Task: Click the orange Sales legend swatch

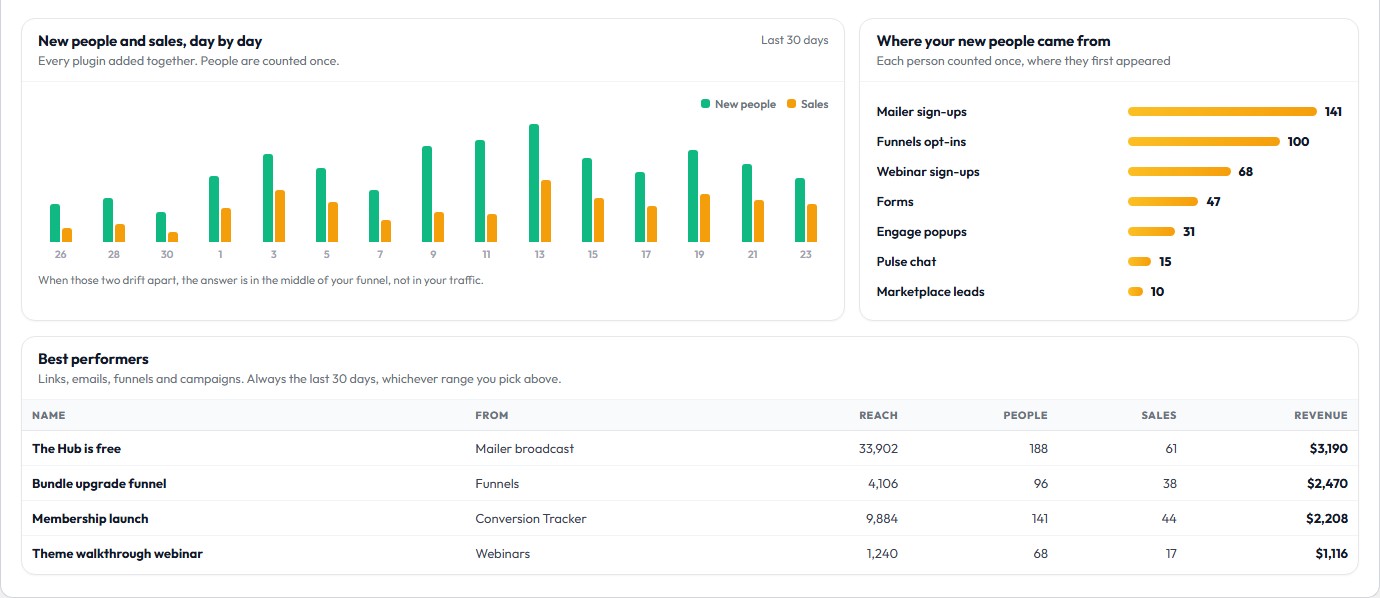Action: pos(792,104)
